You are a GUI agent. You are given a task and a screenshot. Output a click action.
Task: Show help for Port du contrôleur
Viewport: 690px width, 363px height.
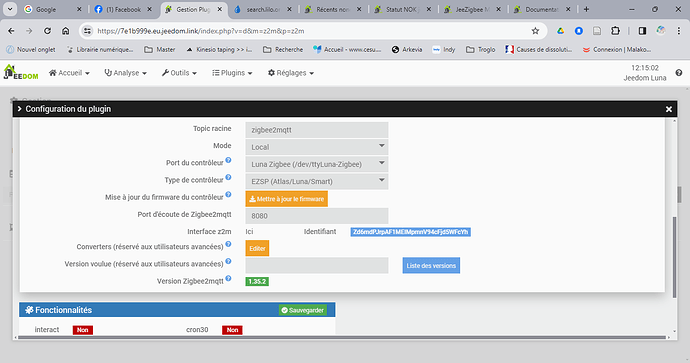point(228,161)
